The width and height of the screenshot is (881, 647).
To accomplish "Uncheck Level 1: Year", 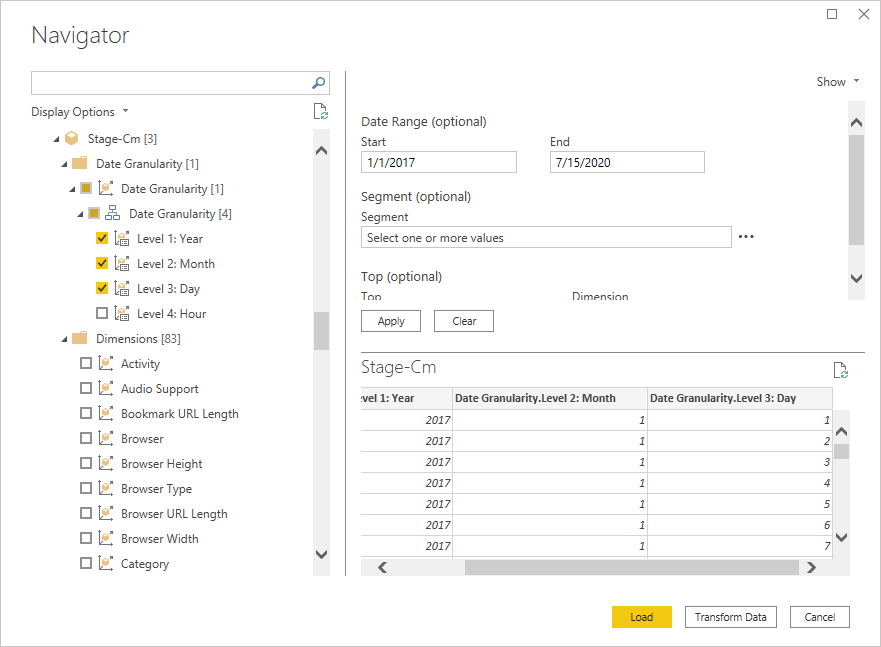I will [102, 238].
